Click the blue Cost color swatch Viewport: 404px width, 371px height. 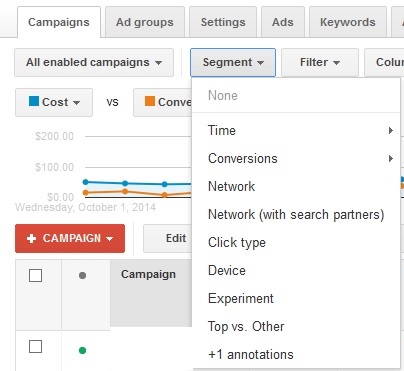[34, 101]
